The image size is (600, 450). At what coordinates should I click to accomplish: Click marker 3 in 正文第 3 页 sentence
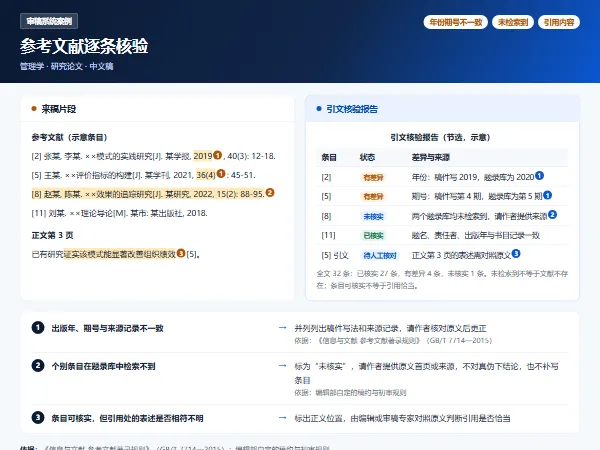point(181,253)
